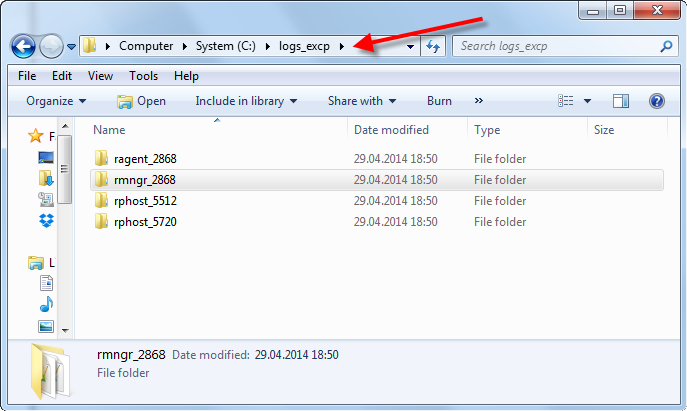Click the Back navigation arrow button
687x411 pixels.
(x=23, y=46)
